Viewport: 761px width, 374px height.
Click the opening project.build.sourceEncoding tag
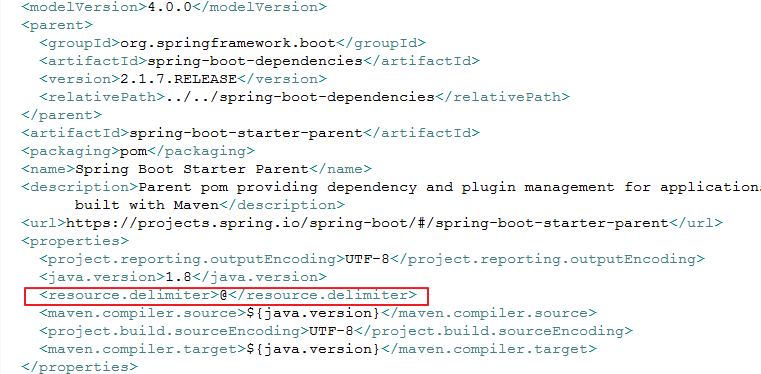(174, 331)
